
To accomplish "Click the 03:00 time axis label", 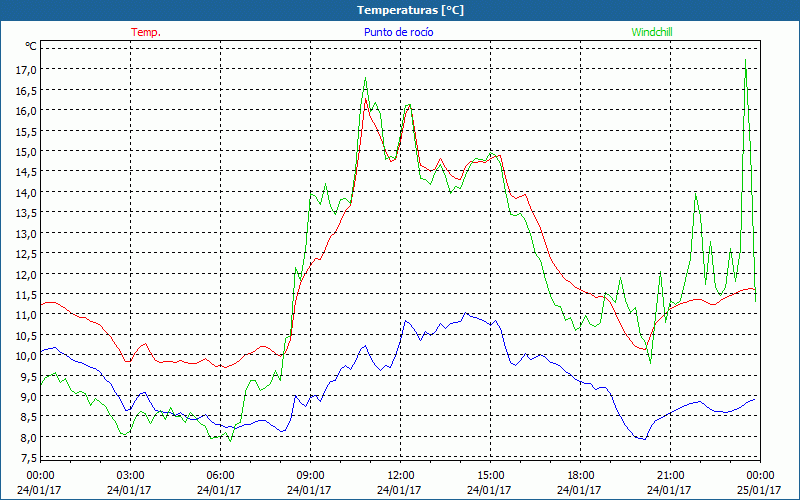I will pyautogui.click(x=130, y=475).
